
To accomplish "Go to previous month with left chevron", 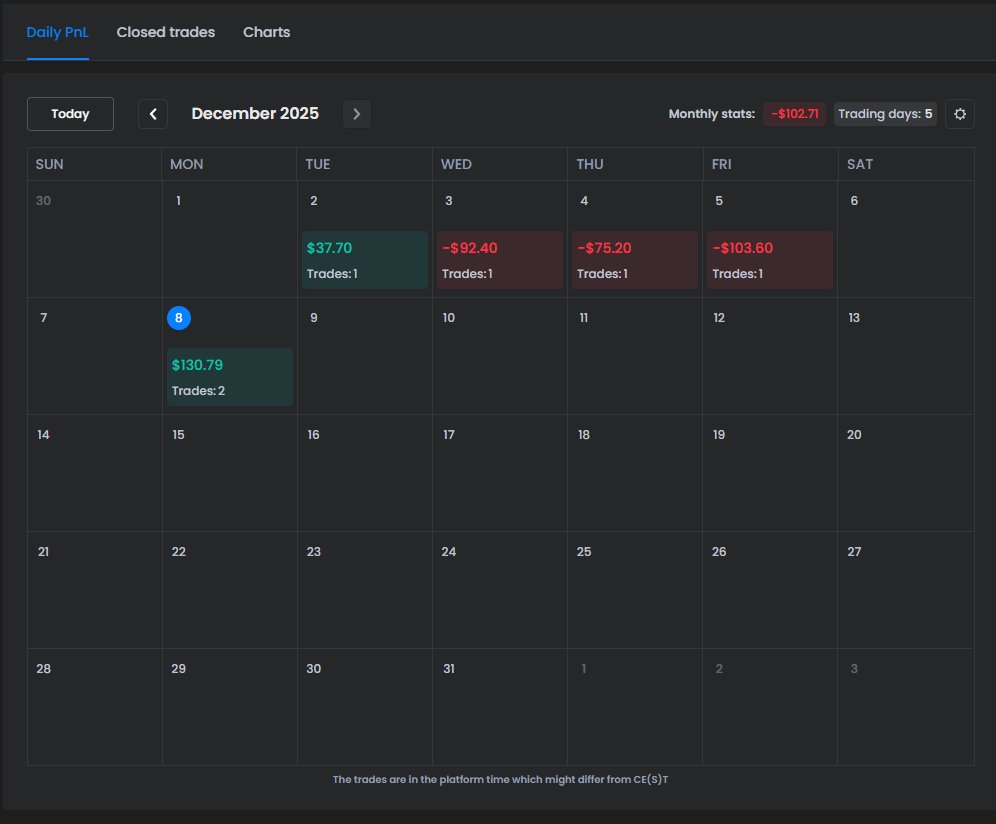I will 152,114.
